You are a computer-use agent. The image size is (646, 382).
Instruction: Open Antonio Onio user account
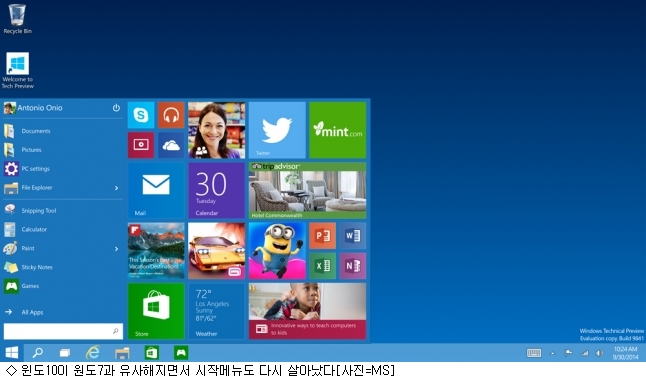pos(33,108)
